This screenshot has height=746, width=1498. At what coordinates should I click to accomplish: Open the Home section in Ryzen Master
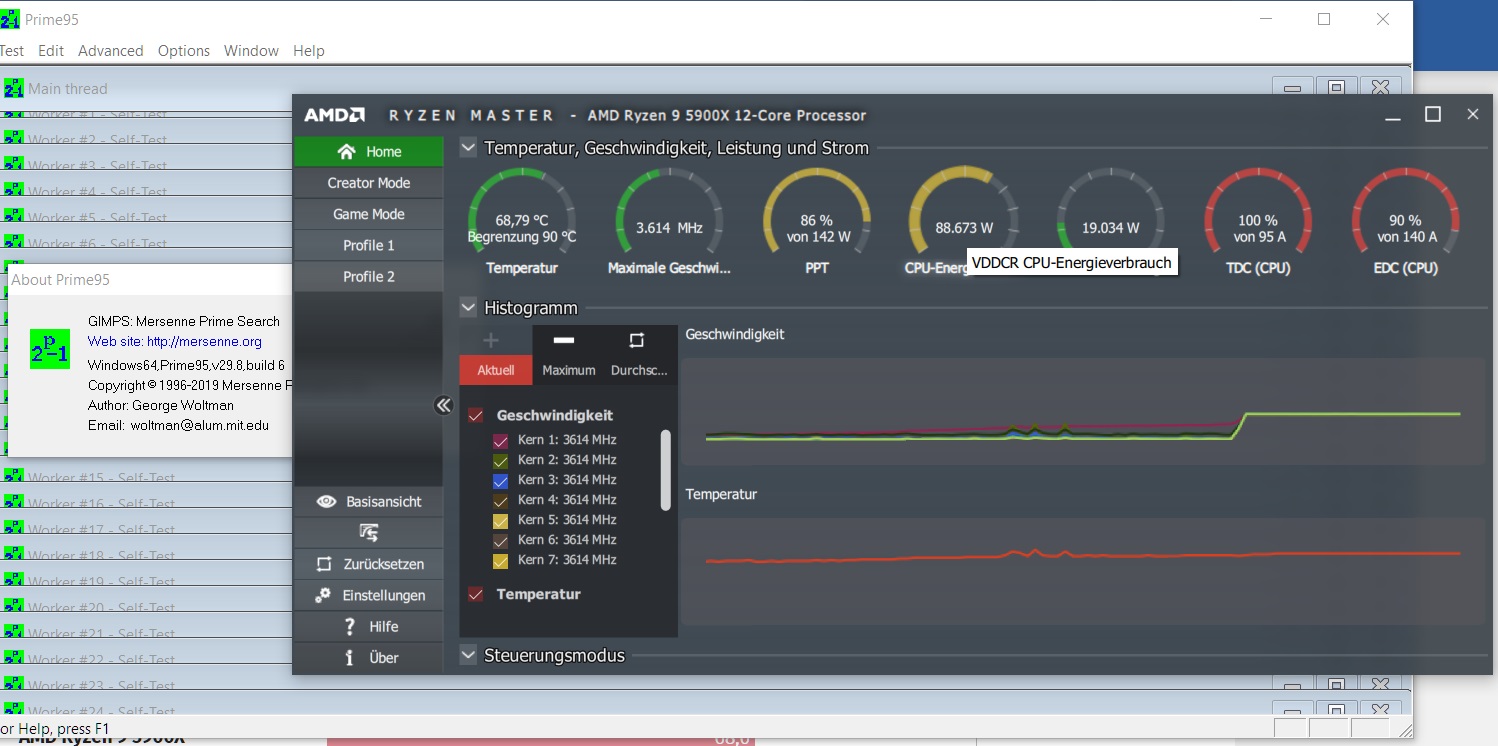pos(368,152)
